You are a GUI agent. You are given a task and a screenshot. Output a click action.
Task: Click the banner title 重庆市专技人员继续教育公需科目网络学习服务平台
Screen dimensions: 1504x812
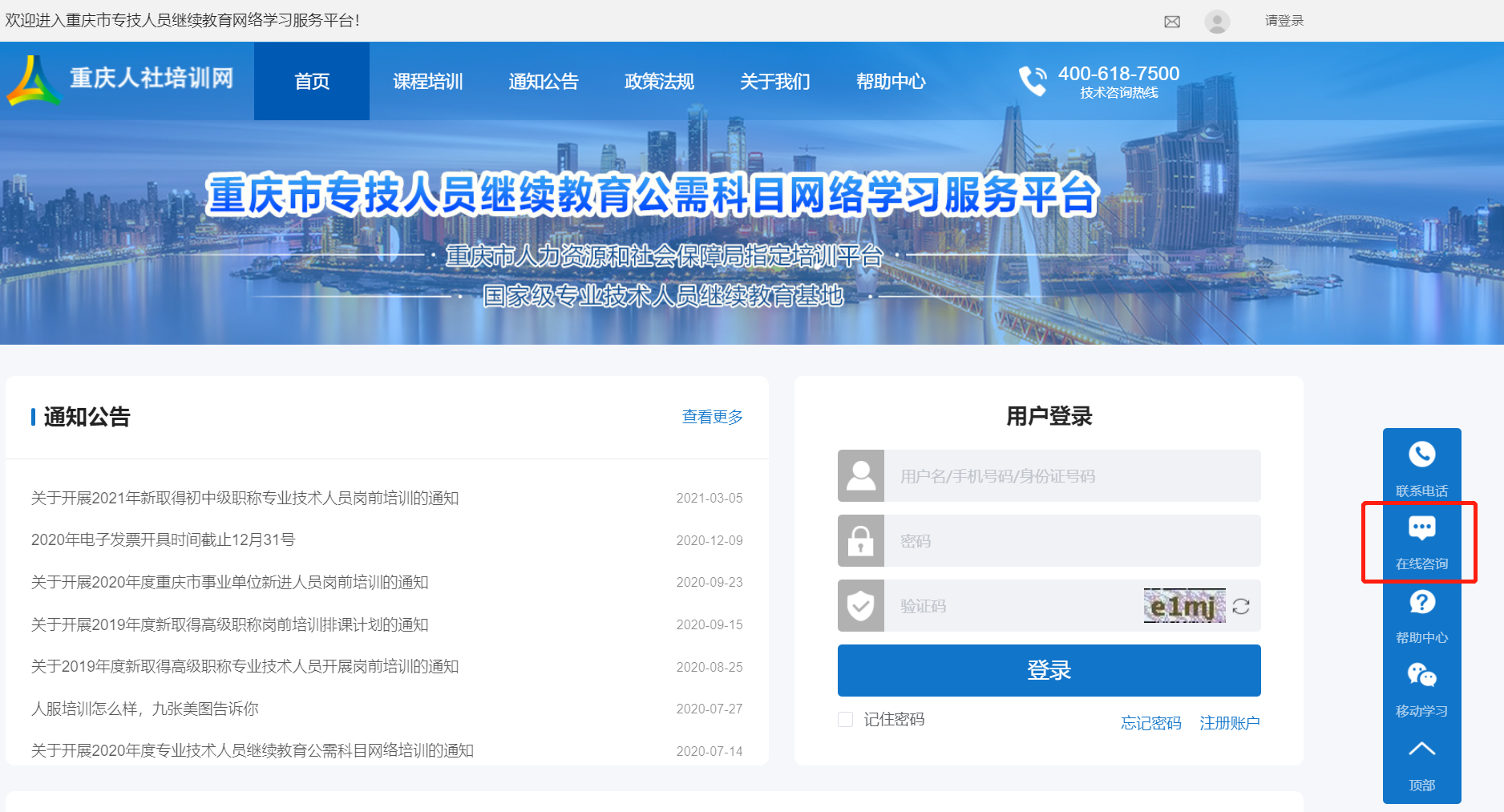(652, 195)
